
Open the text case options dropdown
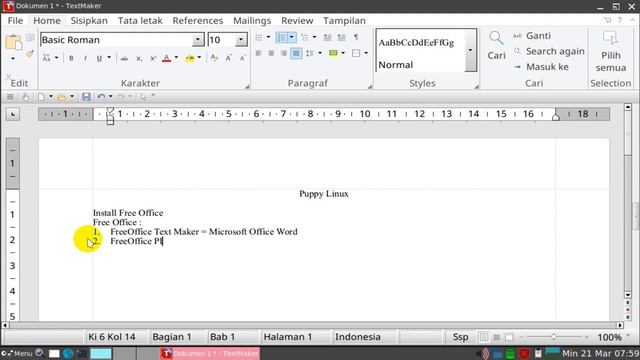point(56,58)
